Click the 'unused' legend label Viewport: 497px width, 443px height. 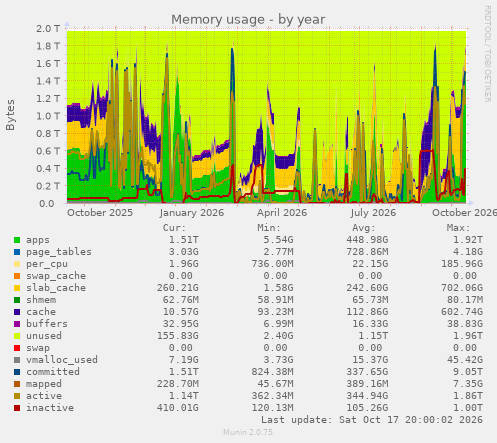(44, 336)
